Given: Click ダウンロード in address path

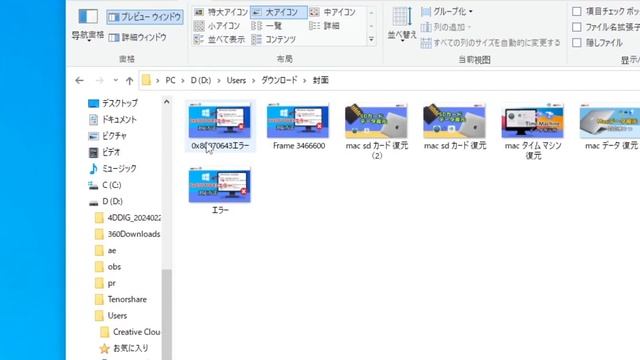Looking at the screenshot, I should (279, 80).
